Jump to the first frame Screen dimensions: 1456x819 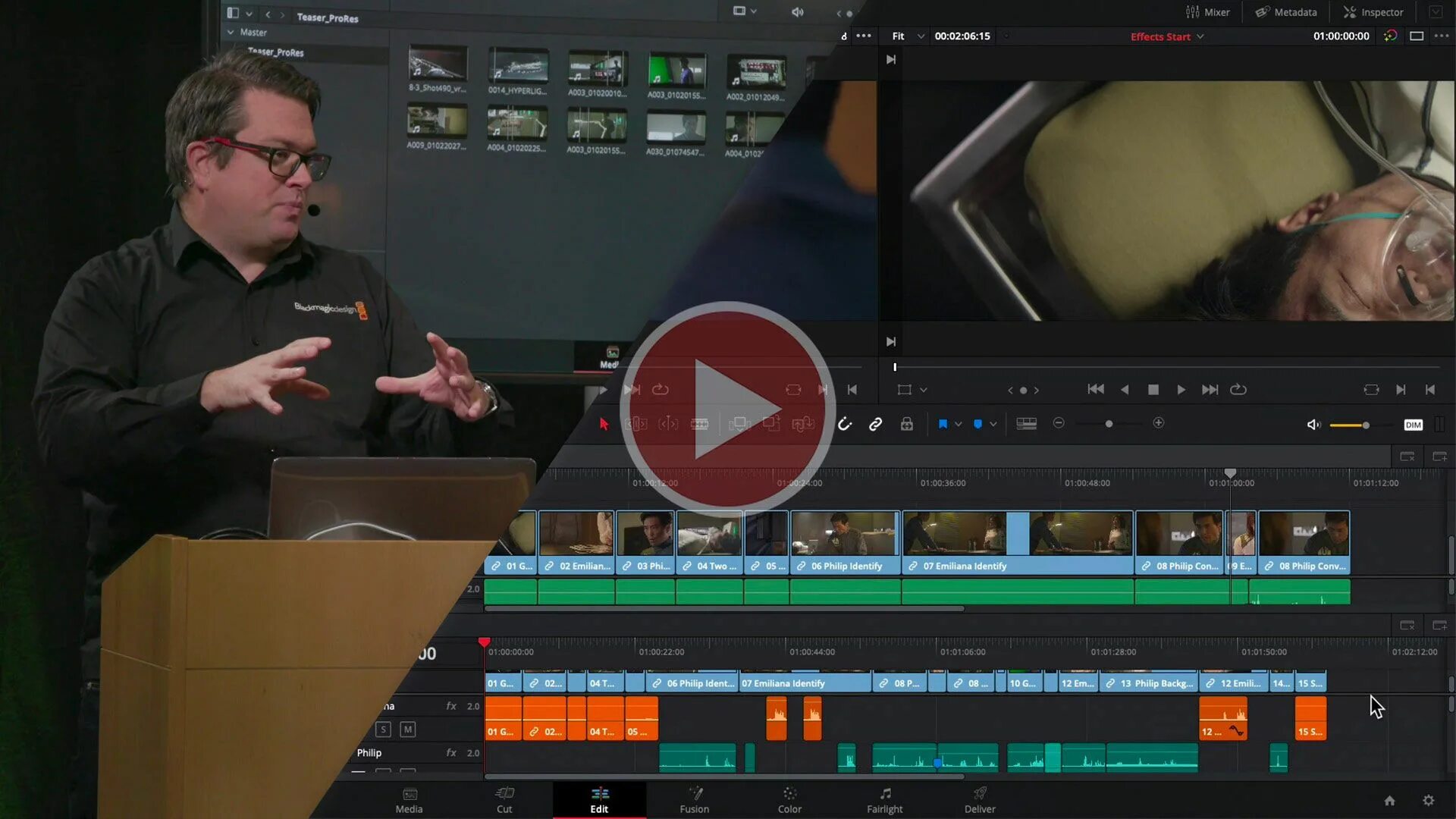[x=1096, y=390]
